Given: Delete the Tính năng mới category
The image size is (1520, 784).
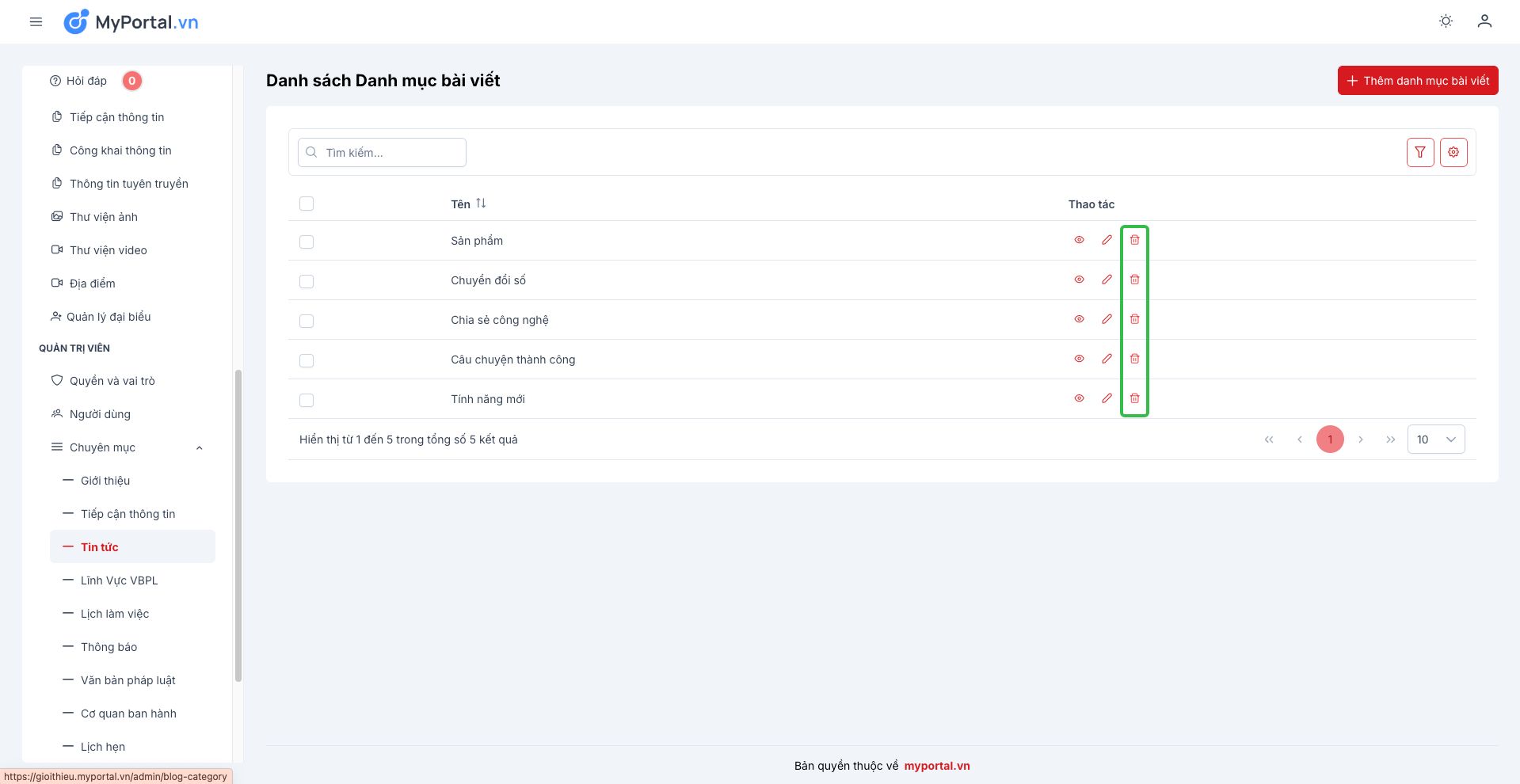Looking at the screenshot, I should point(1134,398).
